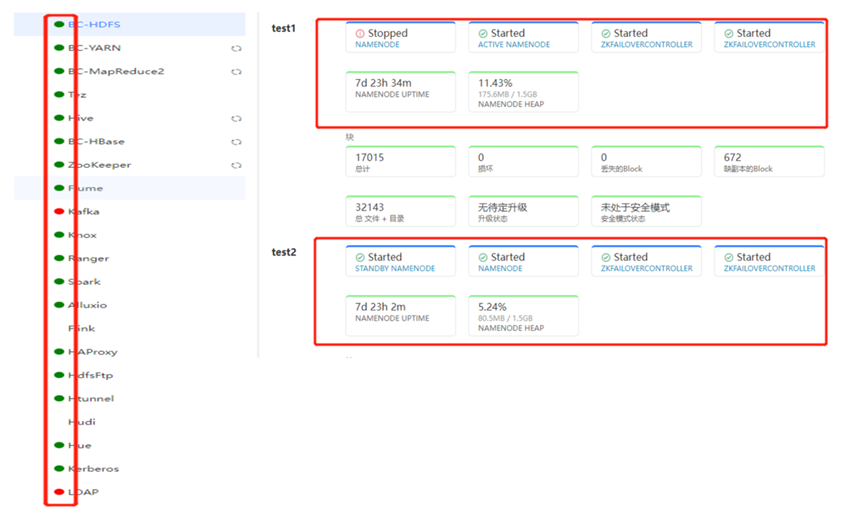The height and width of the screenshot is (518, 865).
Task: Click the 无待定升级 upgrade status card
Action: (524, 211)
